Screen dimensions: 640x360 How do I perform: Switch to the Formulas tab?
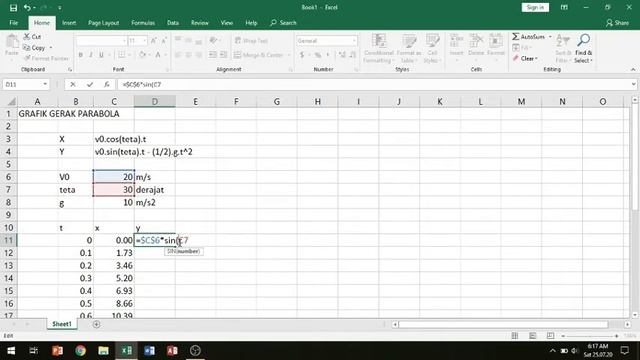(143, 23)
